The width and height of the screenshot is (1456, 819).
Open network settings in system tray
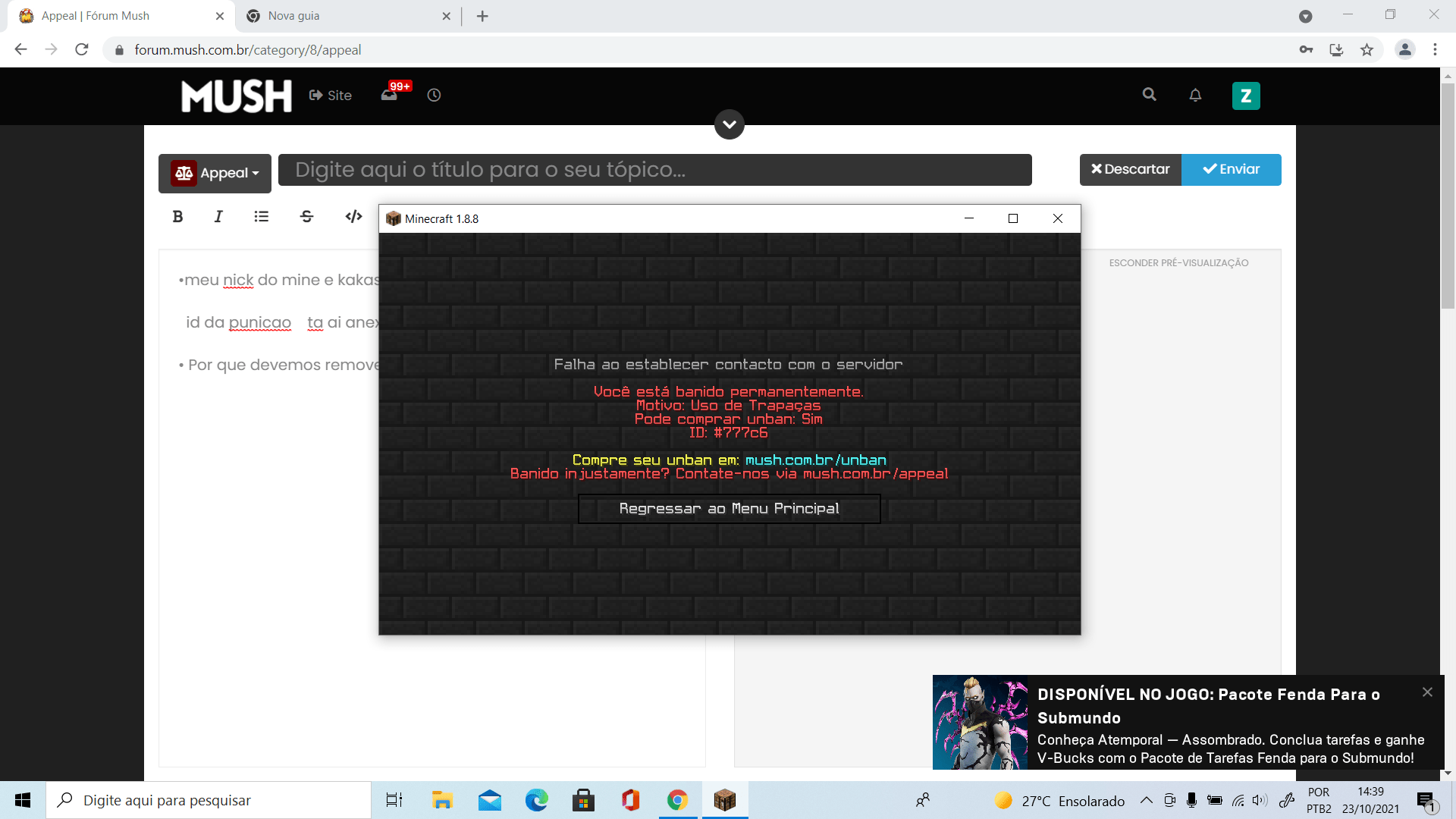(x=1238, y=801)
